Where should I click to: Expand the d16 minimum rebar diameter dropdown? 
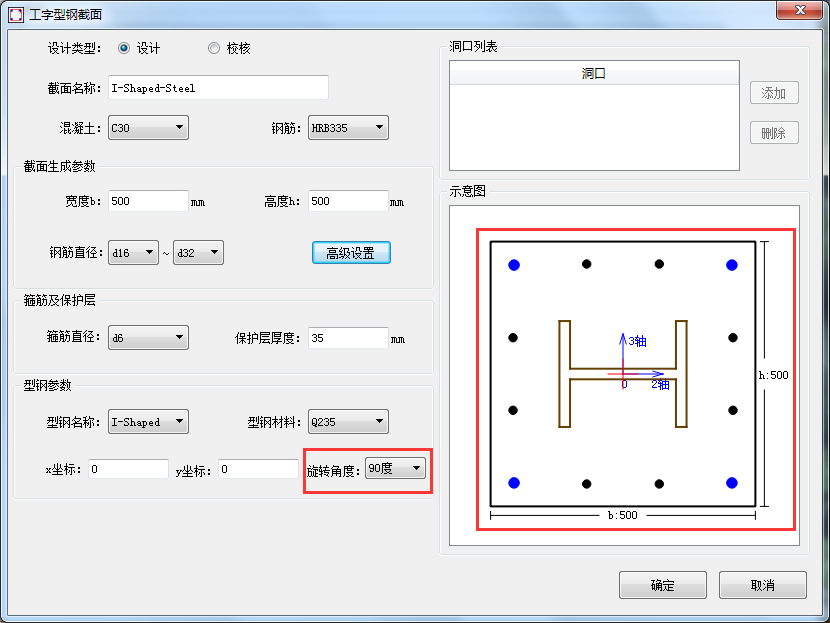pyautogui.click(x=133, y=253)
